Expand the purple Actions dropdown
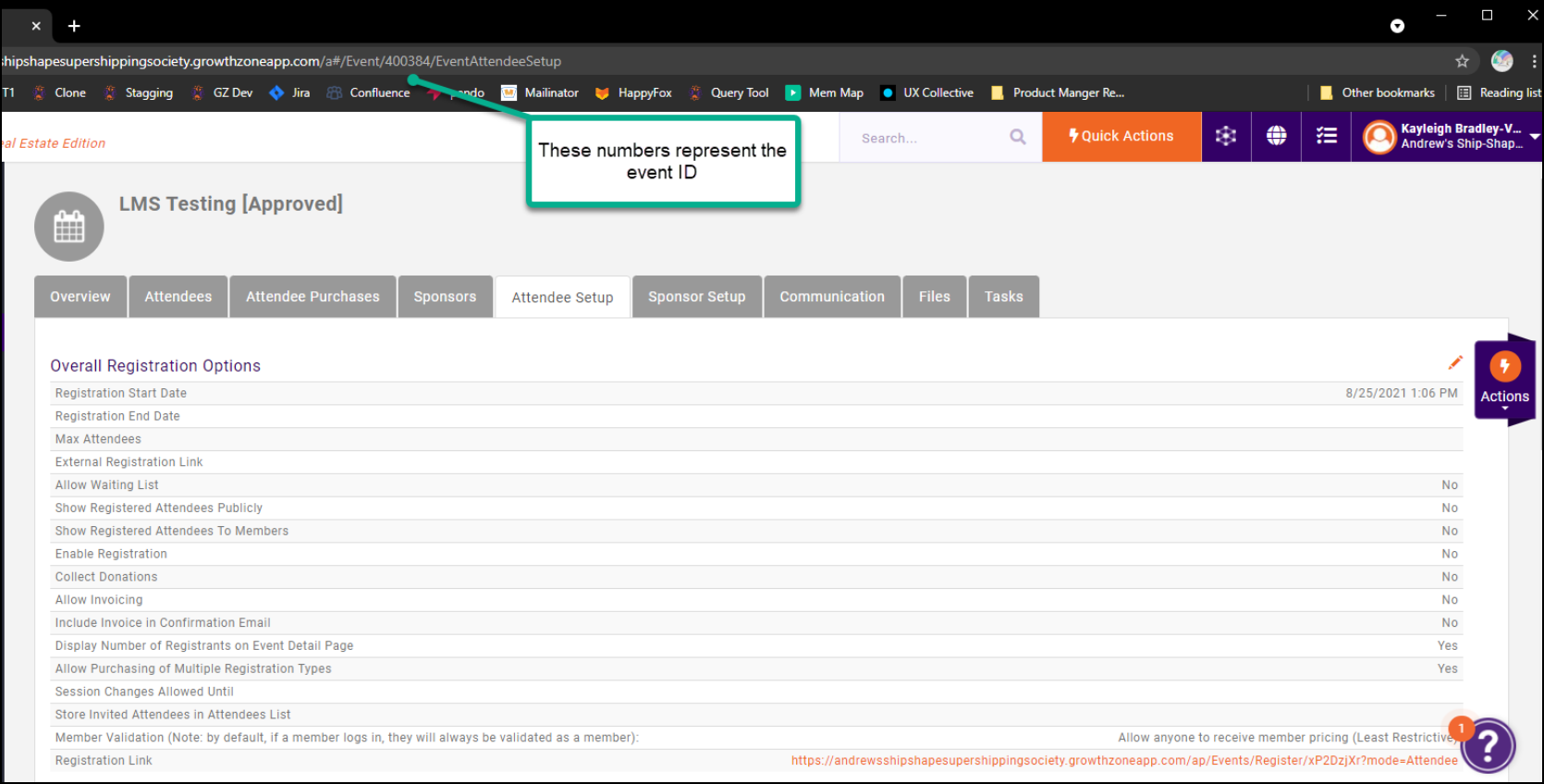1544x784 pixels. pos(1504,381)
